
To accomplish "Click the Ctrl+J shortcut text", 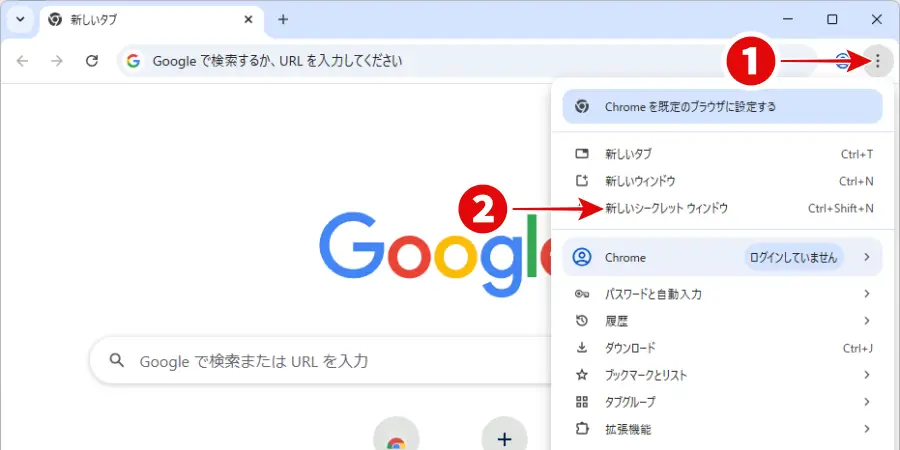I will coord(858,348).
